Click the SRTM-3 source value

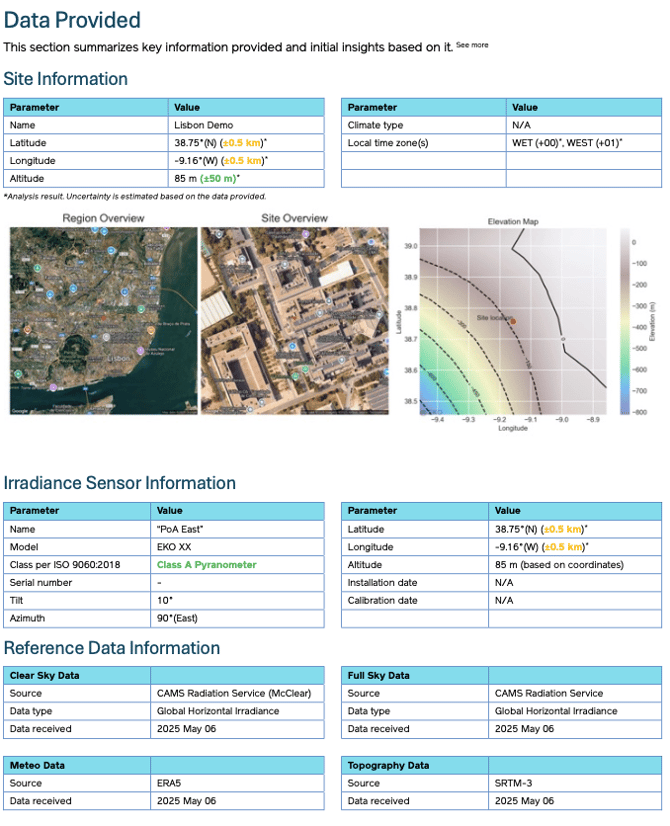[x=517, y=783]
